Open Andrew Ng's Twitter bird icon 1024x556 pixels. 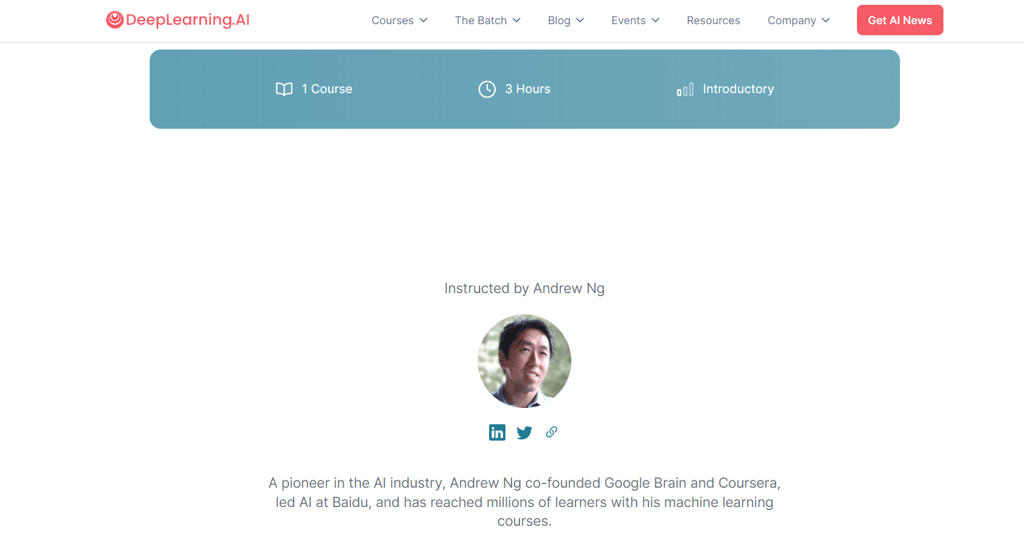524,433
